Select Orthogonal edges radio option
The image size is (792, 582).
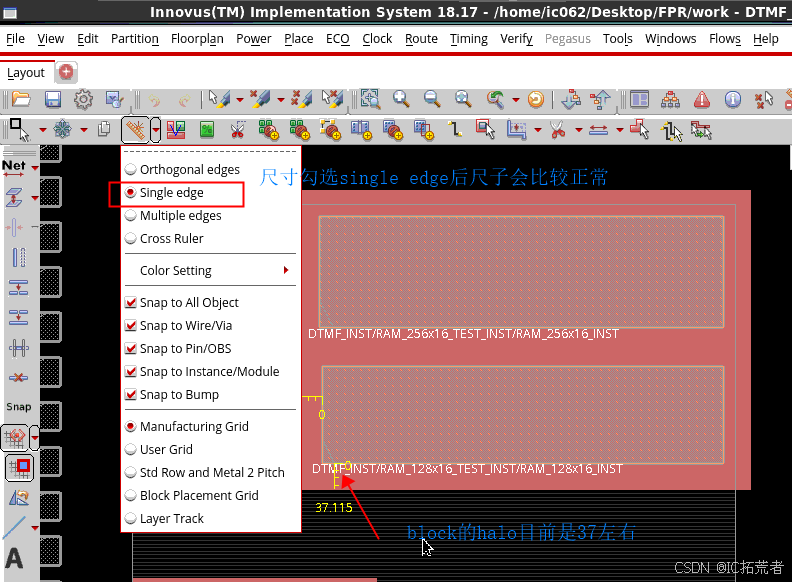pos(182,169)
